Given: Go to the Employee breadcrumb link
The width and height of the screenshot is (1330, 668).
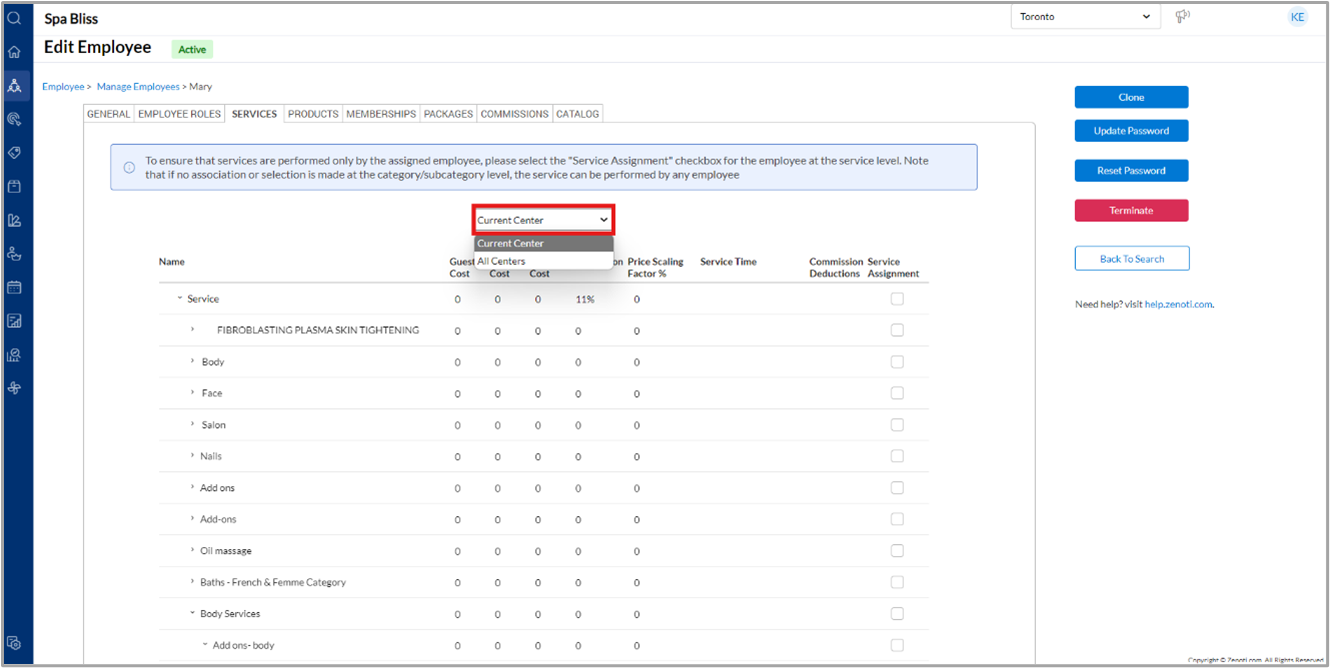Looking at the screenshot, I should 63,87.
